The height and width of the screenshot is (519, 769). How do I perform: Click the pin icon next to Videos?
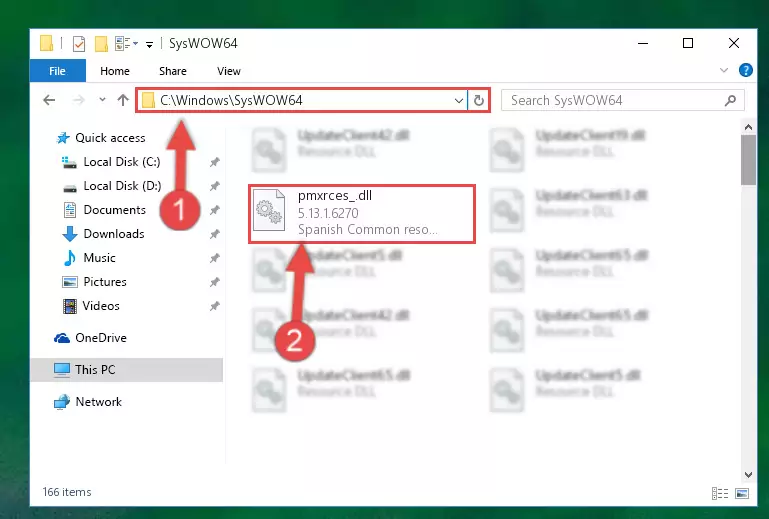[214, 306]
